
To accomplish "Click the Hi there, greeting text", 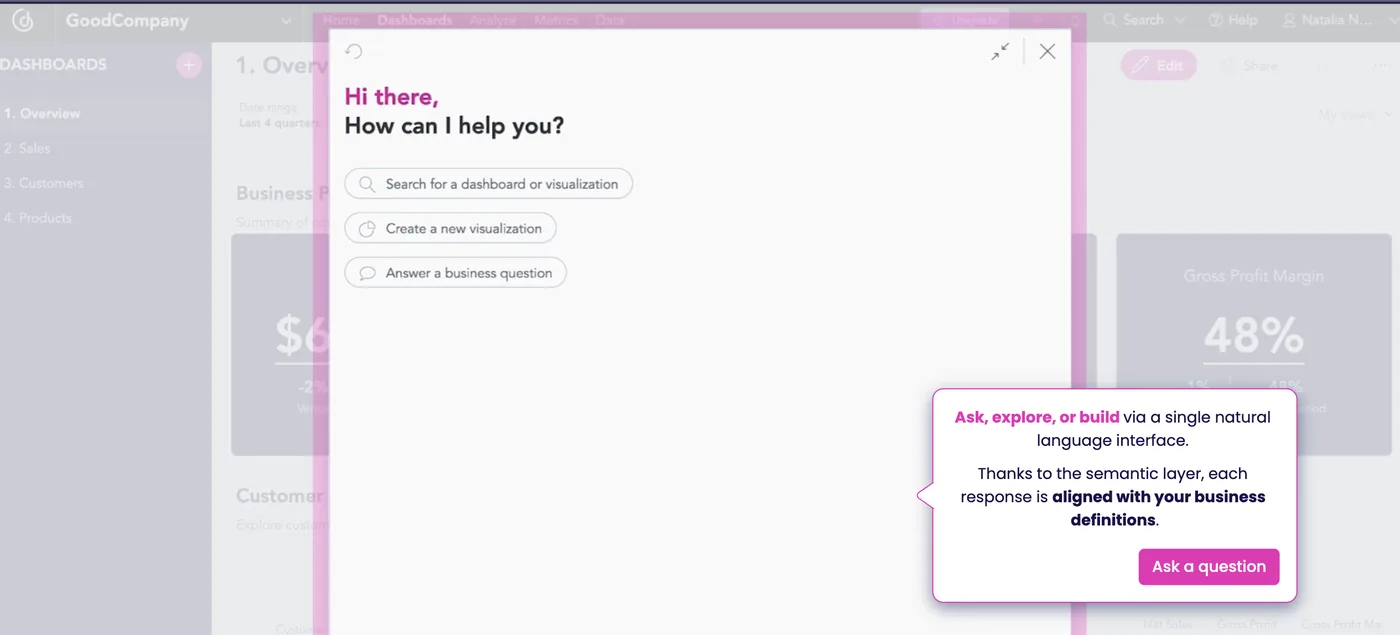I will pos(391,97).
